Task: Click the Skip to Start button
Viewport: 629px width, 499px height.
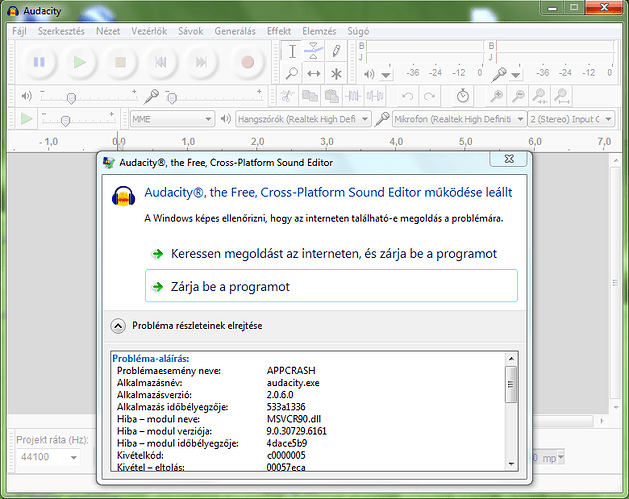Action: (x=161, y=62)
